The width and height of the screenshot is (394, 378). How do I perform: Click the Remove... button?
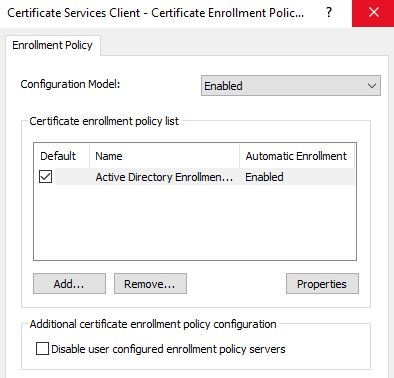tap(150, 284)
